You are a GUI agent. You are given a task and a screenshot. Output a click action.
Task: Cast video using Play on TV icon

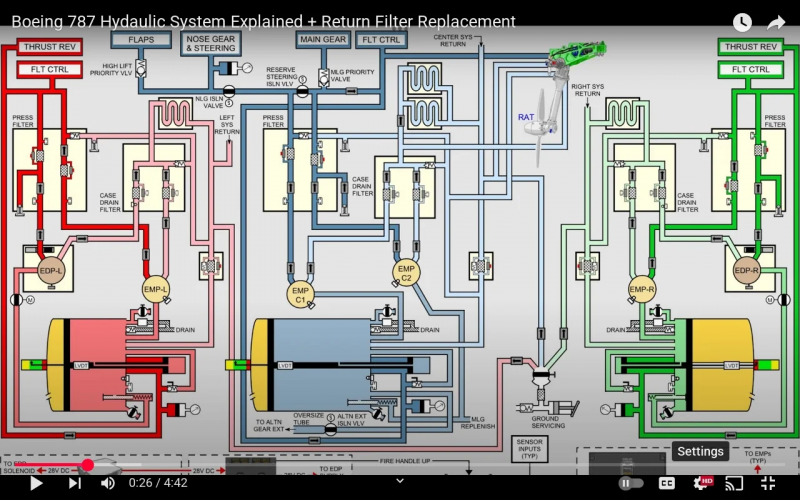(734, 483)
